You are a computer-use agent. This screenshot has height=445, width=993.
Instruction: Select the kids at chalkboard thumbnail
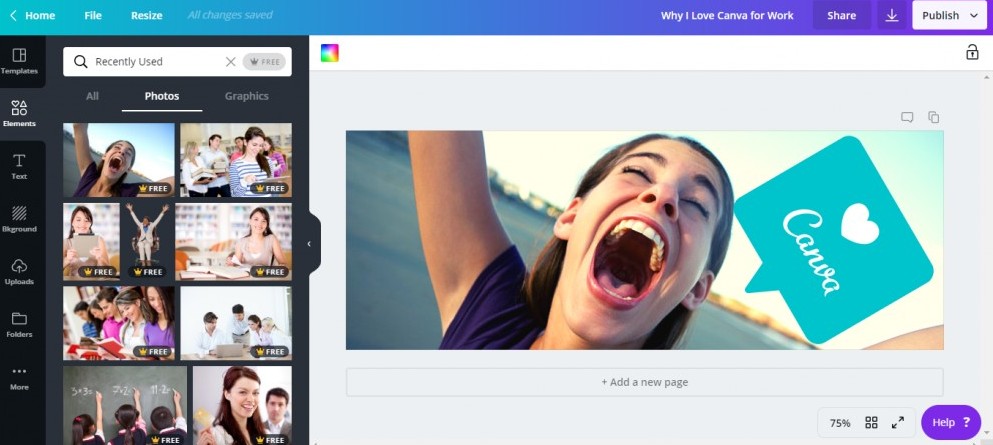(125, 405)
